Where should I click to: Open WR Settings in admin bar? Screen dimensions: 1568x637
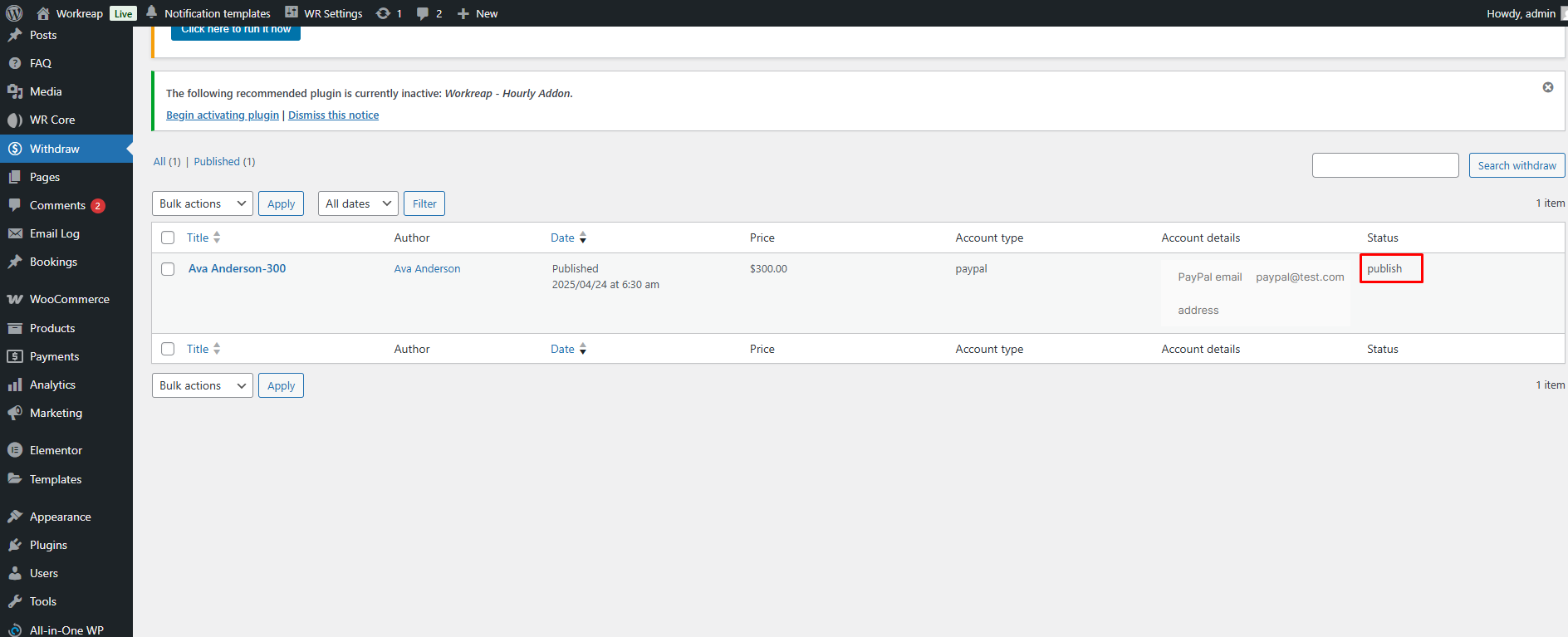[324, 13]
